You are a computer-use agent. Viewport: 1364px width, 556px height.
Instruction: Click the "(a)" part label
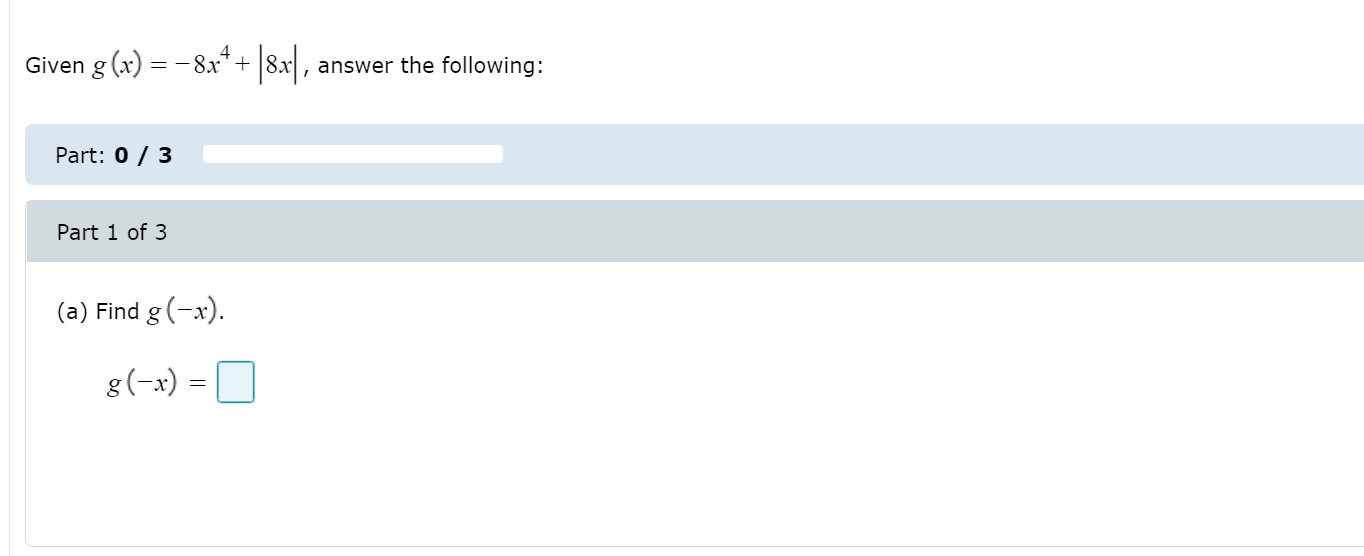pos(73,312)
